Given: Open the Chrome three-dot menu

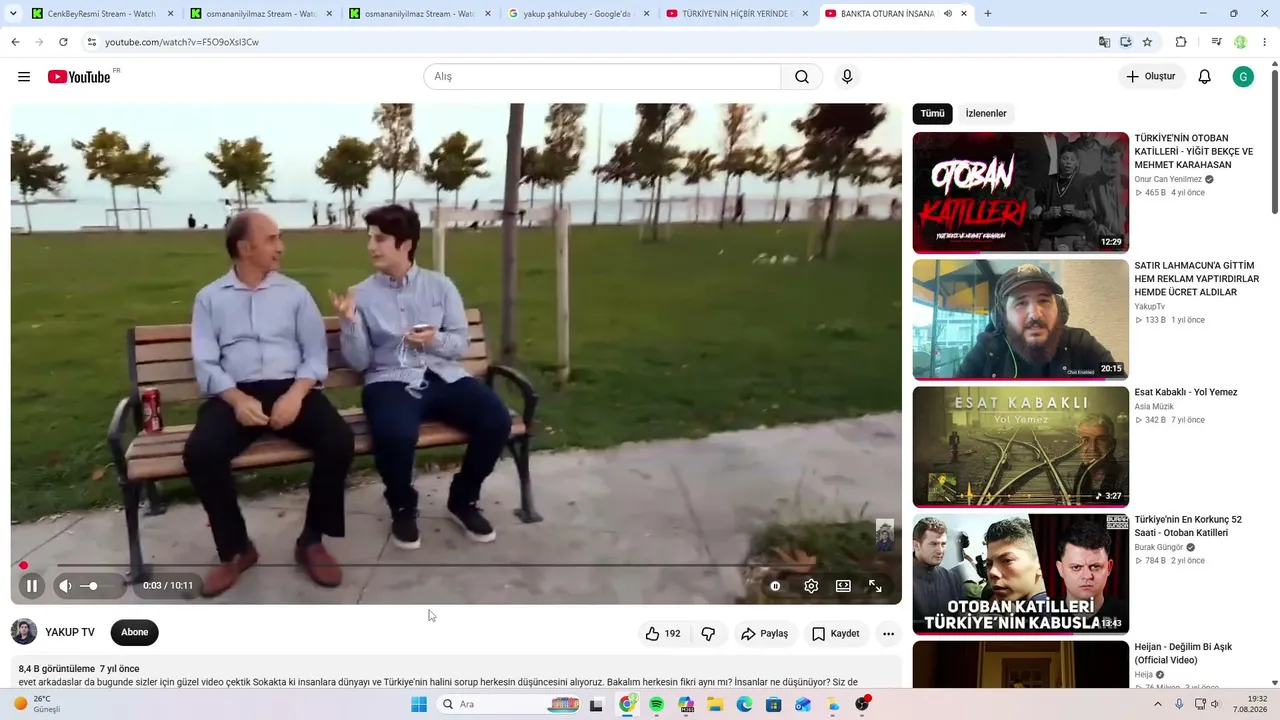Looking at the screenshot, I should (1265, 42).
